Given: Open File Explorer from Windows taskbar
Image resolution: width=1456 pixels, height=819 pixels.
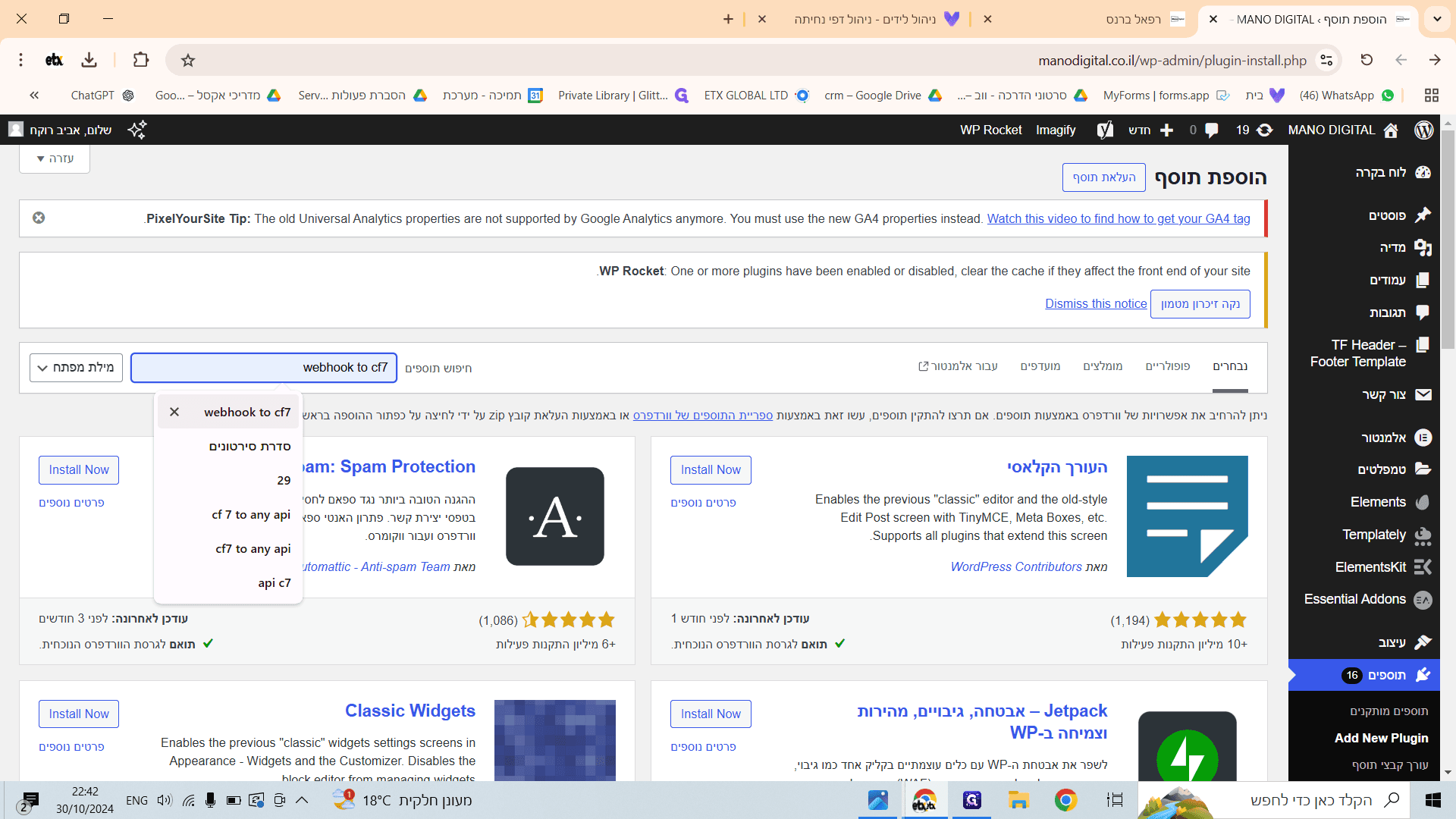Looking at the screenshot, I should tap(1018, 800).
